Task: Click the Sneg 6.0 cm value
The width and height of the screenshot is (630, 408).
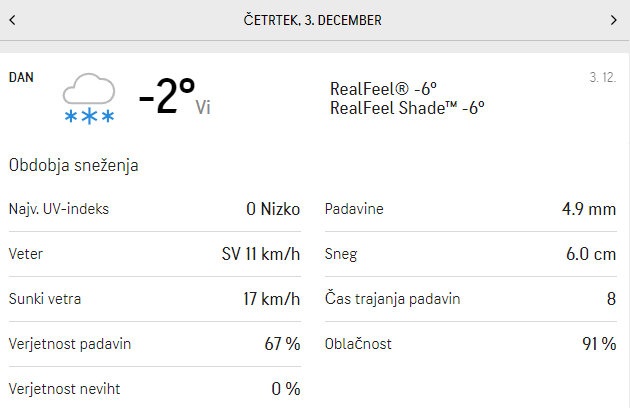Action: [591, 254]
